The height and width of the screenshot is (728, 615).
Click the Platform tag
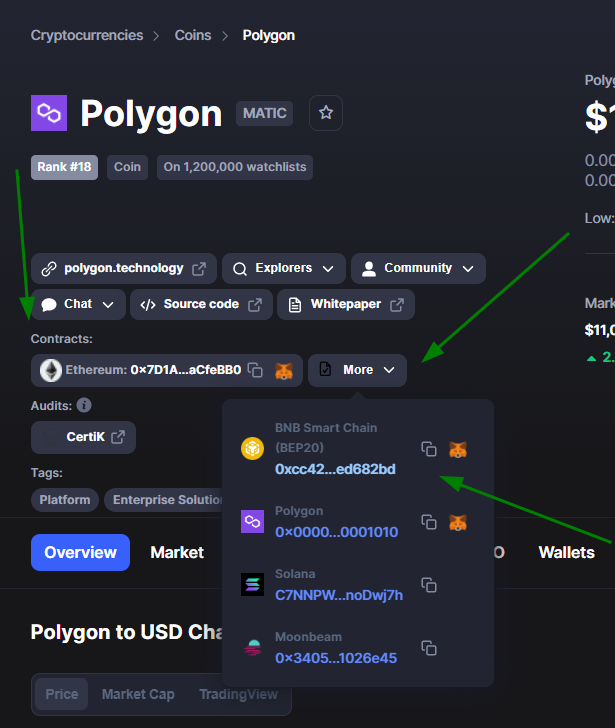(65, 500)
